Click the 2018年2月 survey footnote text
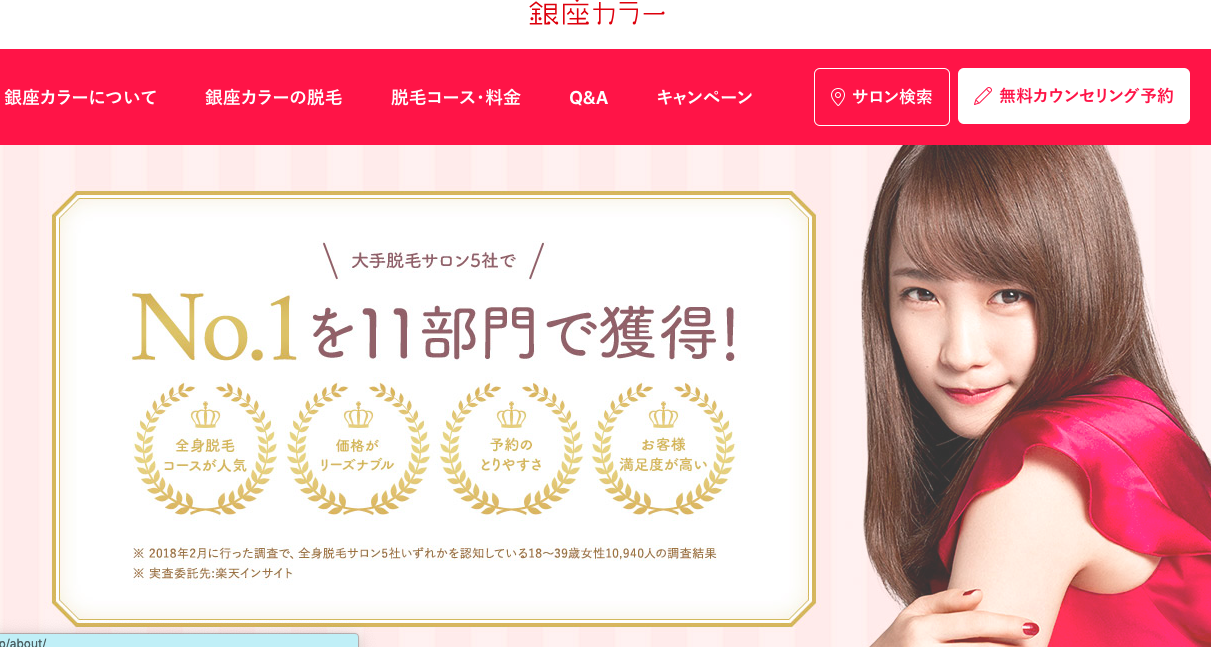Viewport: 1211px width, 647px height. pyautogui.click(x=424, y=552)
